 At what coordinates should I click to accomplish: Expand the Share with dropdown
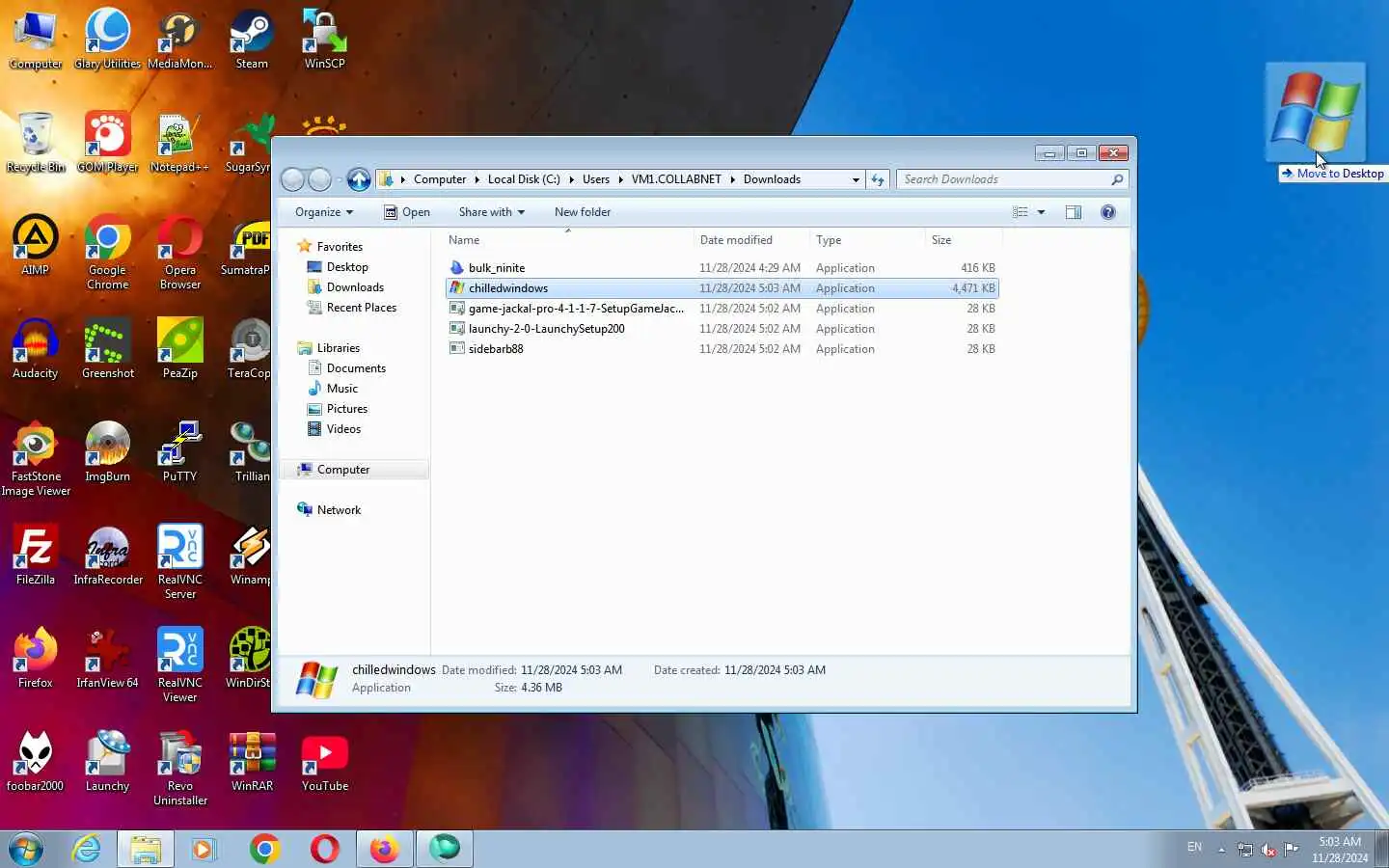point(492,212)
